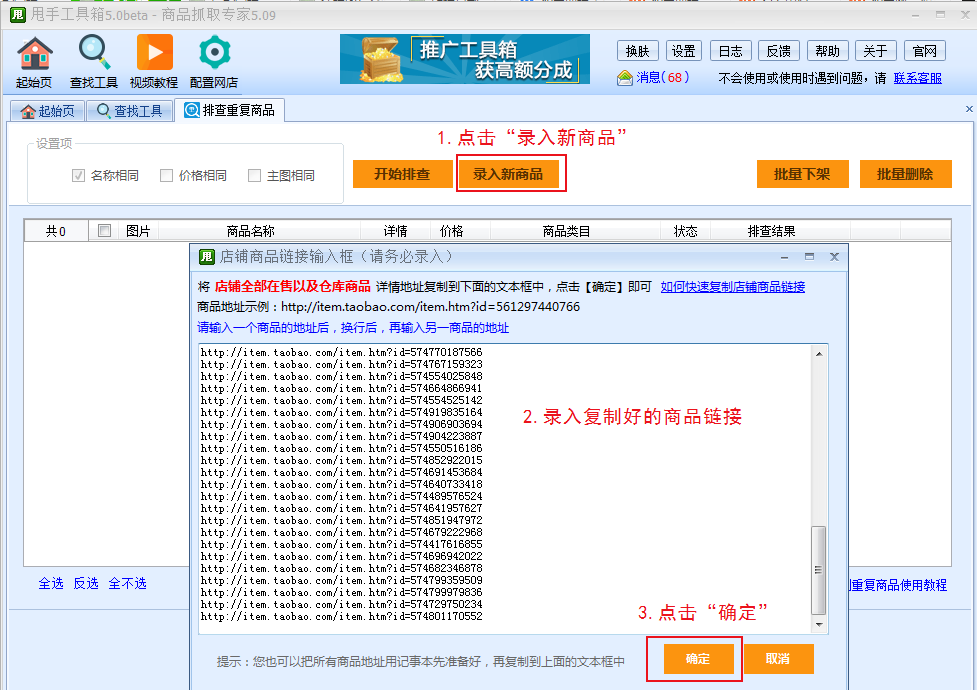Enable the 主图相同 checkbox
This screenshot has height=690, width=977.
pos(254,176)
